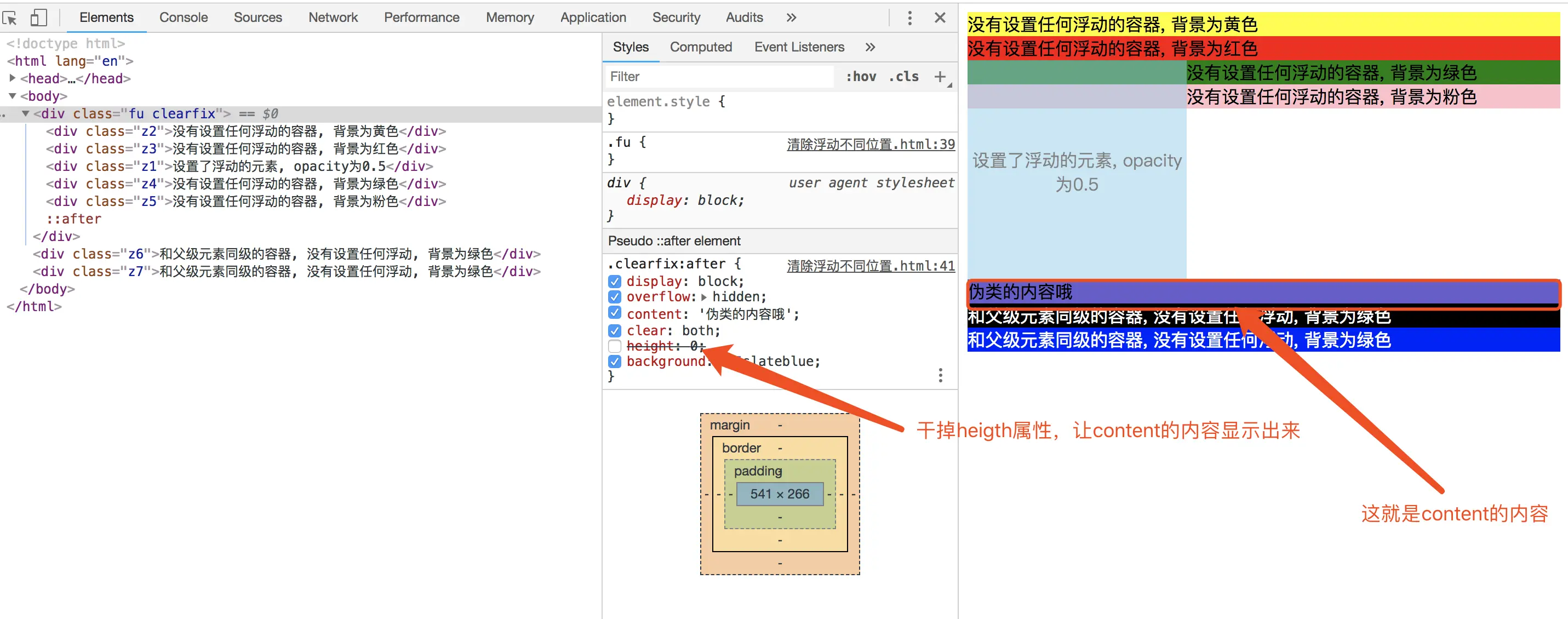Image resolution: width=1568 pixels, height=619 pixels.
Task: Select the div class z6 tree row
Action: [x=287, y=254]
